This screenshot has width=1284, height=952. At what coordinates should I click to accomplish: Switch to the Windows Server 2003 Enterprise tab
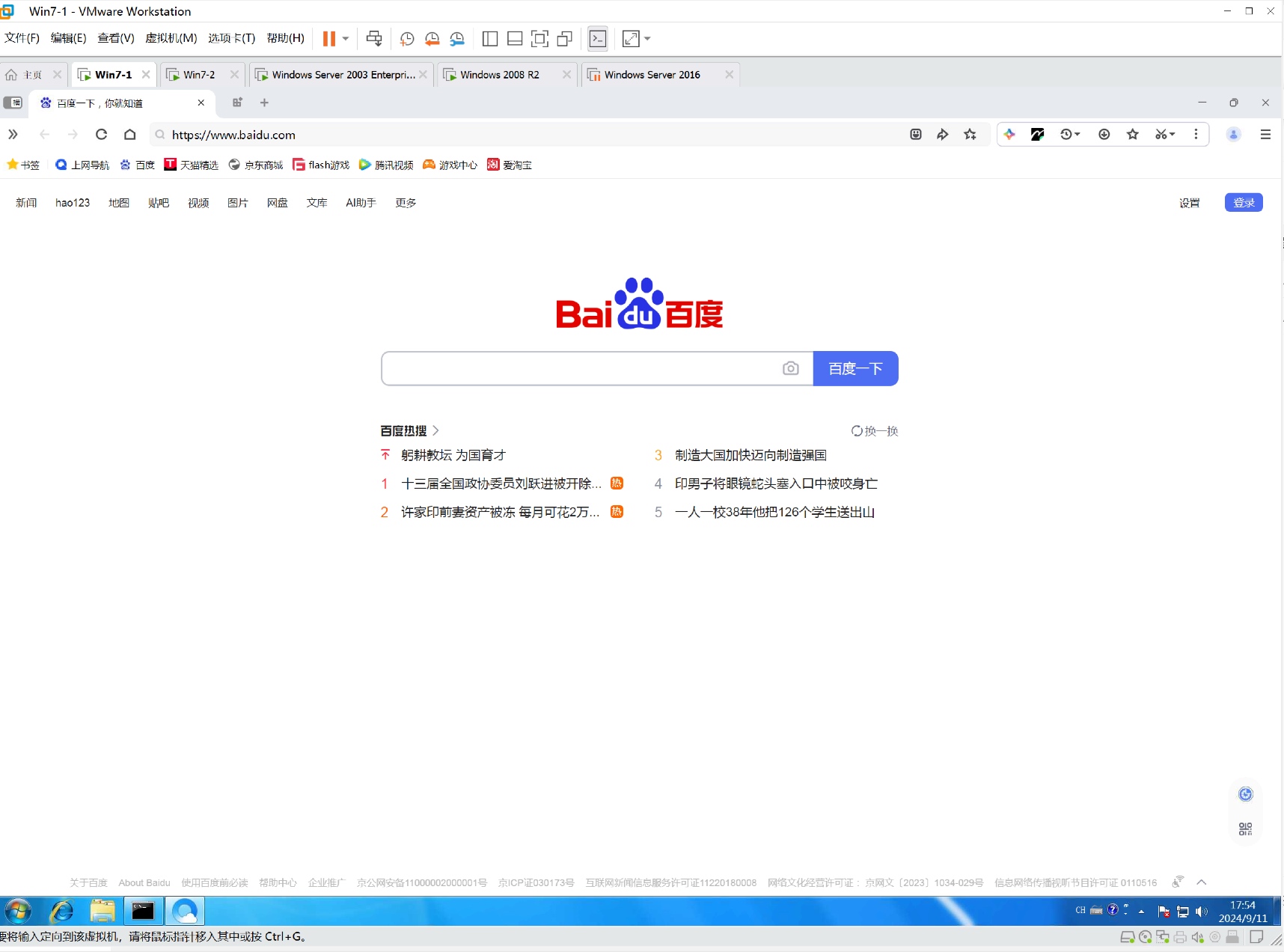pyautogui.click(x=343, y=75)
